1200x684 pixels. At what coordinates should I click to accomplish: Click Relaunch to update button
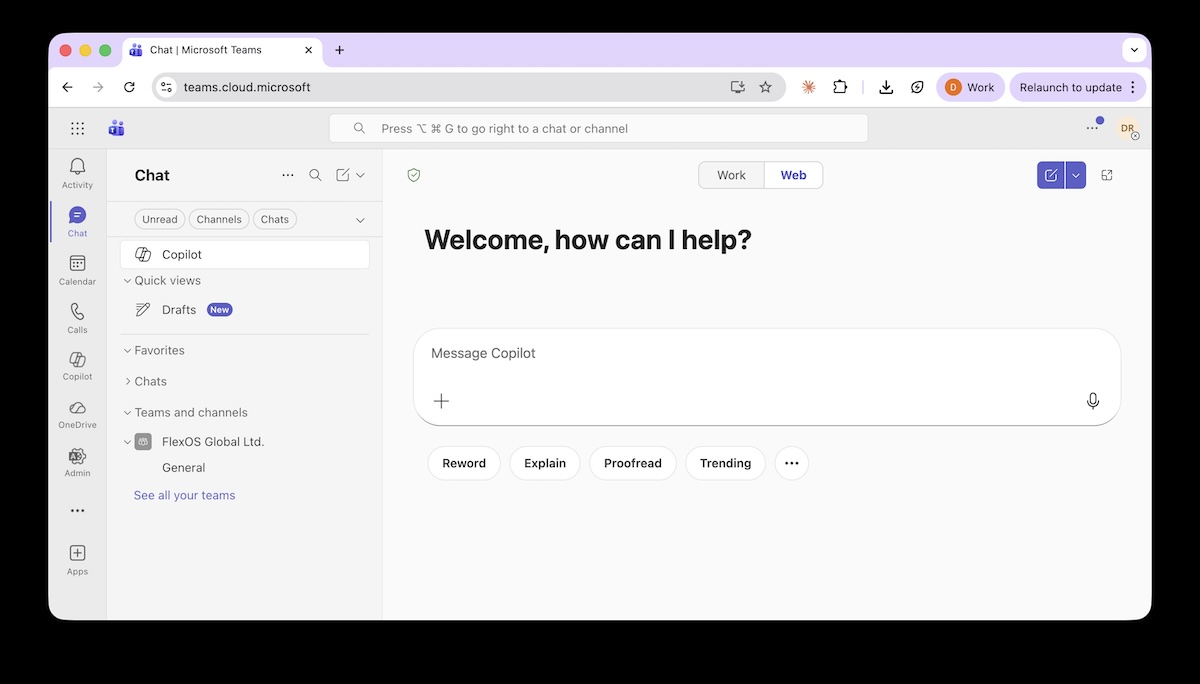(x=1078, y=87)
